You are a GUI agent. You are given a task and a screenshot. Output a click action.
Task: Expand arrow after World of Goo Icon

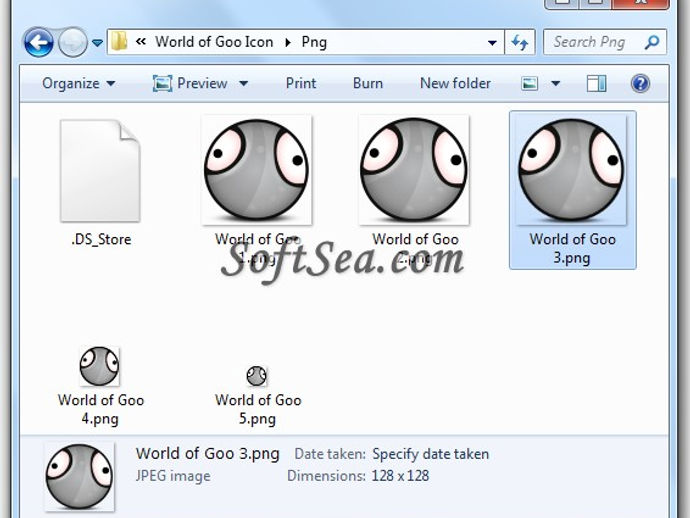288,42
